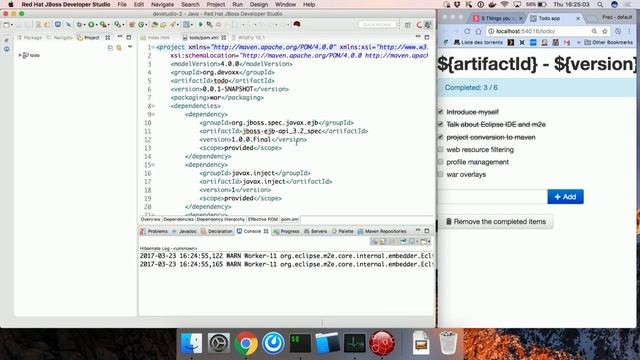Check the 'web resource filtering' todo

pos(440,149)
